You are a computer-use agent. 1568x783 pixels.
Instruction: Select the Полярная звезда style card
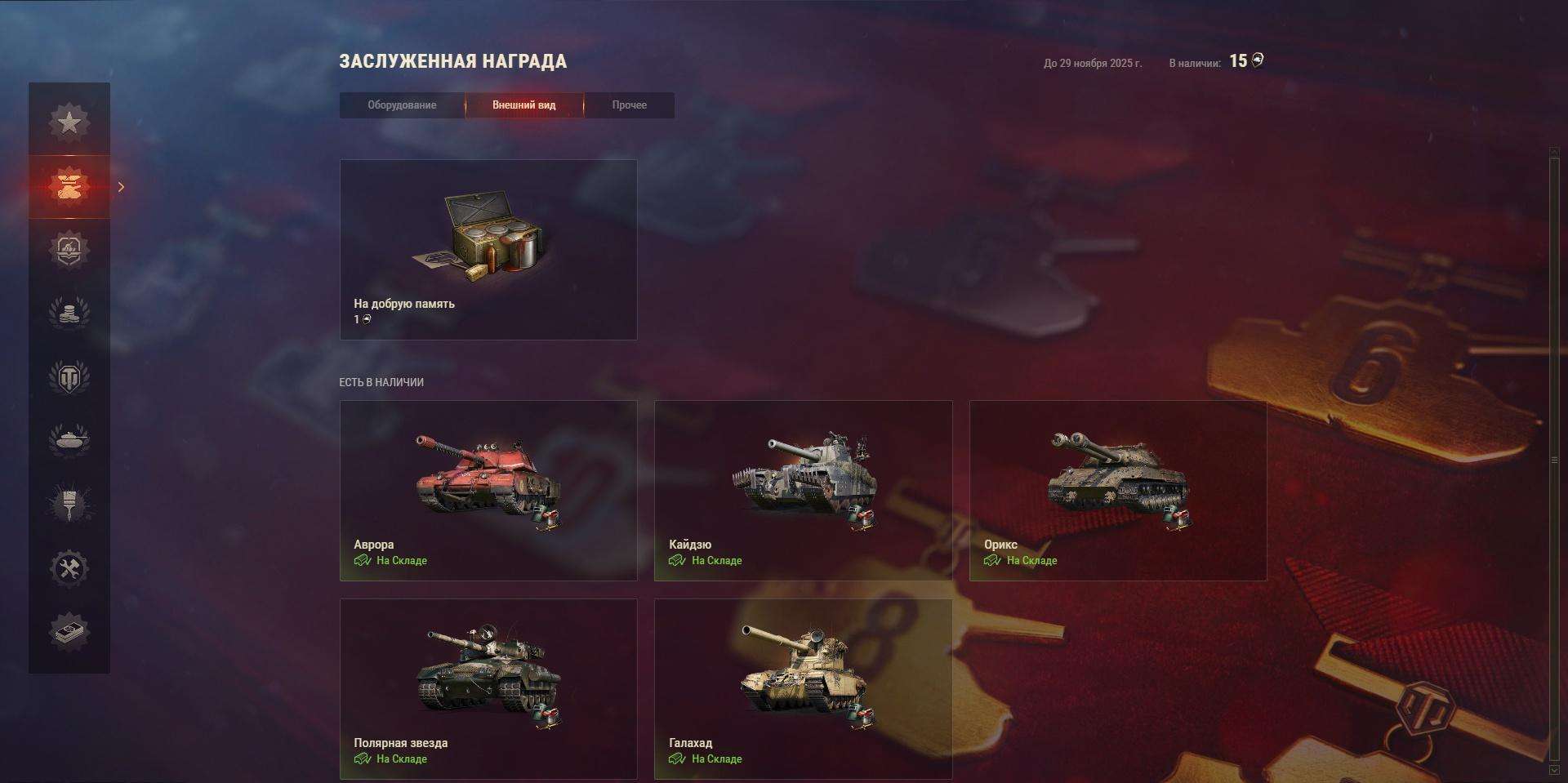coord(488,689)
